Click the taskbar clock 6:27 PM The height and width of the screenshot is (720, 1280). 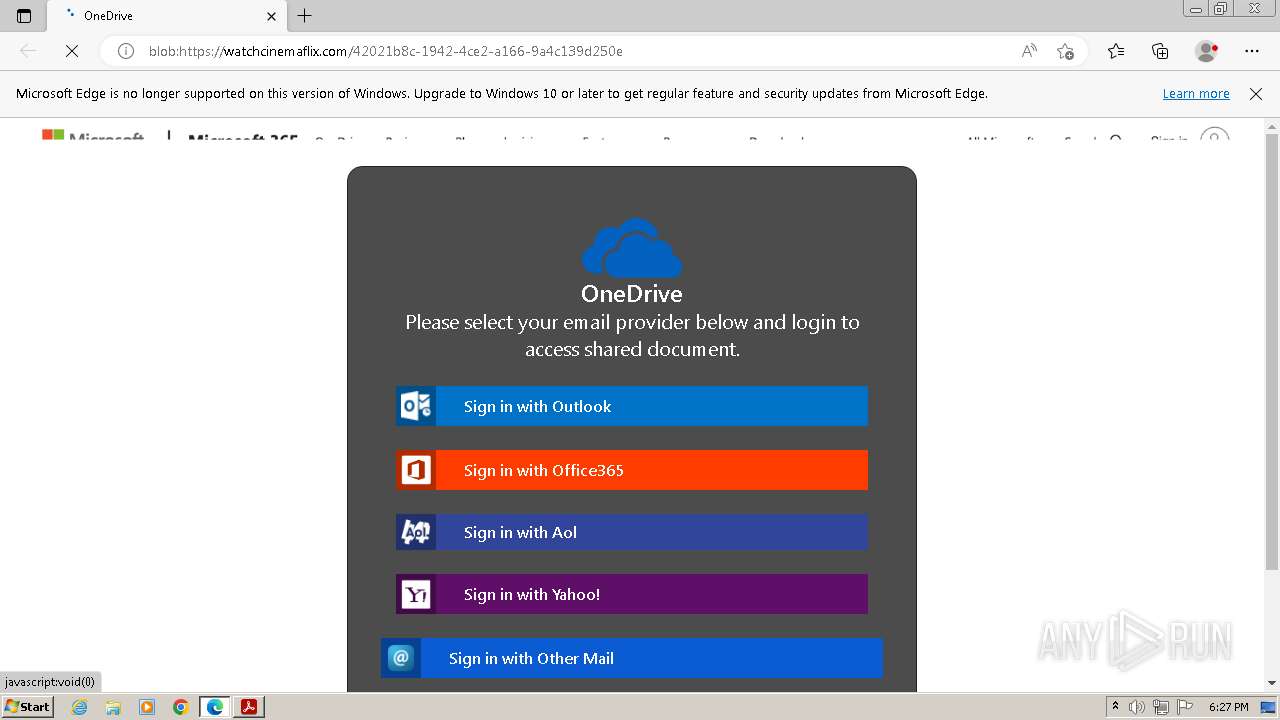[1229, 707]
